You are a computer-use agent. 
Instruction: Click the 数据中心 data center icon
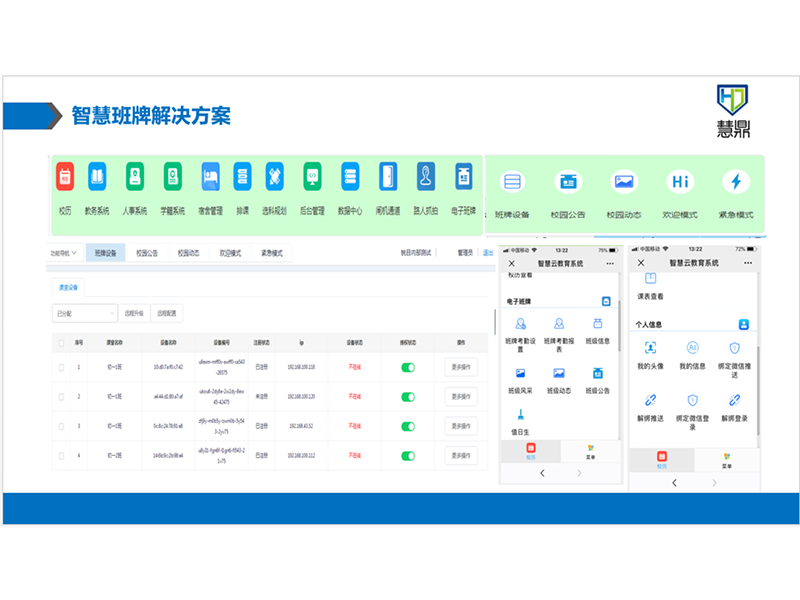pyautogui.click(x=349, y=178)
